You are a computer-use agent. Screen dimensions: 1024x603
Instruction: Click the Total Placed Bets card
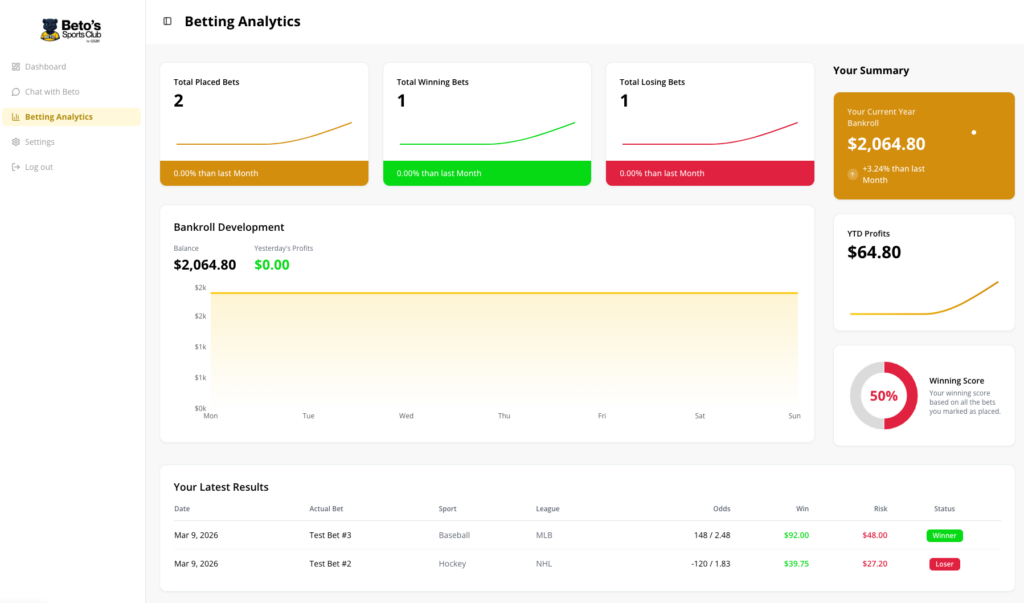(264, 110)
